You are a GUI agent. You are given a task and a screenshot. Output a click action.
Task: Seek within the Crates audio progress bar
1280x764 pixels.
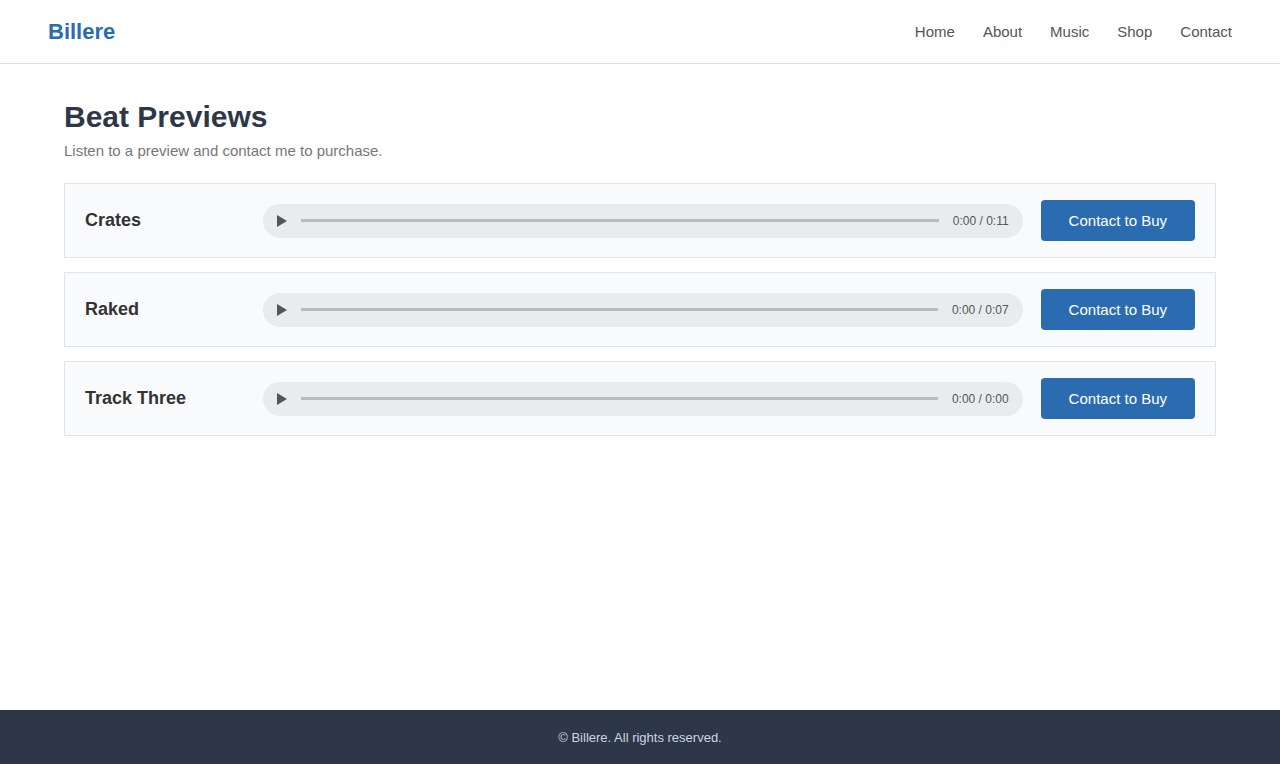(x=620, y=221)
